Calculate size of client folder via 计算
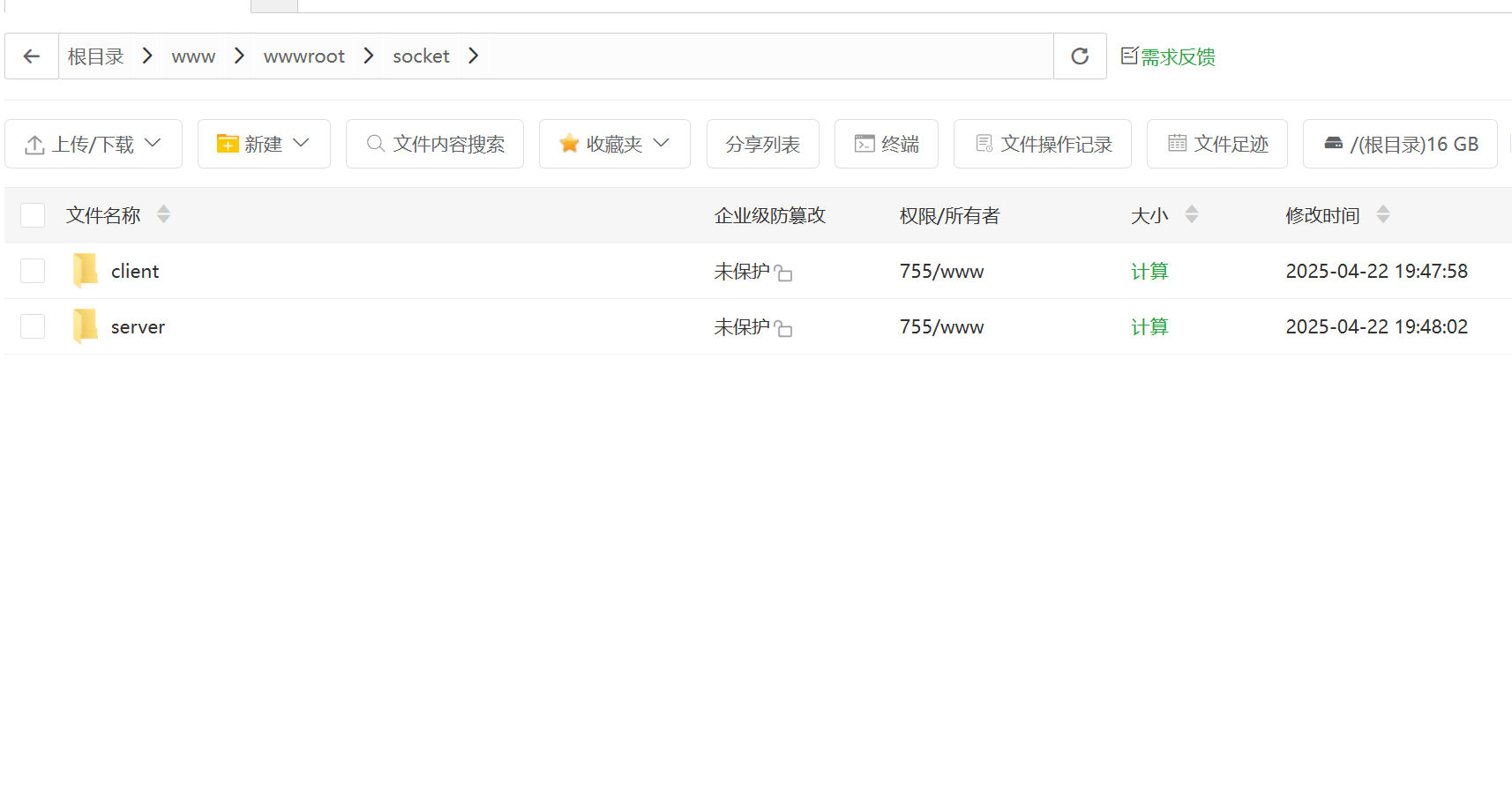This screenshot has width=1512, height=793. 1149,272
